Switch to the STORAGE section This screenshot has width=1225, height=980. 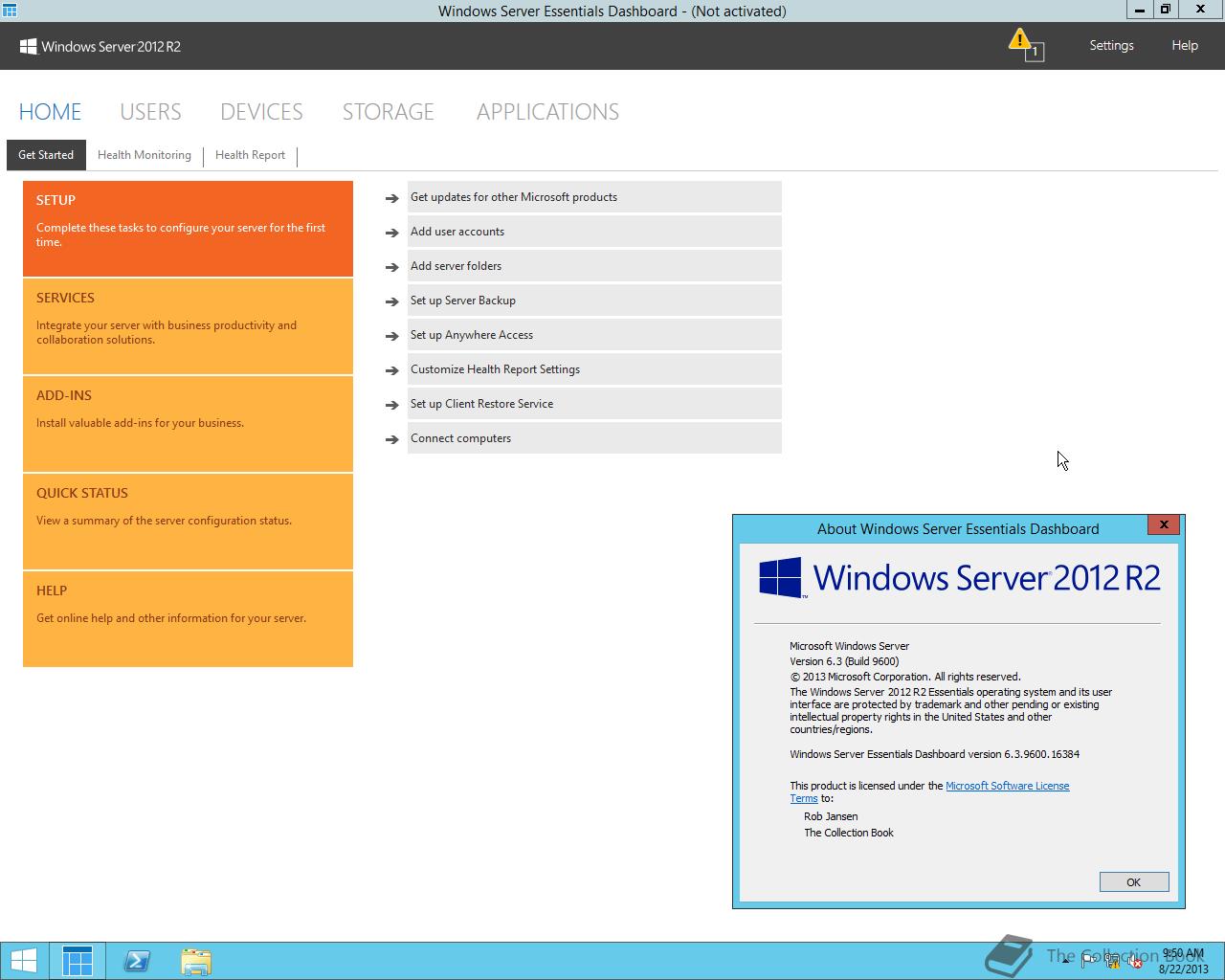pyautogui.click(x=389, y=112)
